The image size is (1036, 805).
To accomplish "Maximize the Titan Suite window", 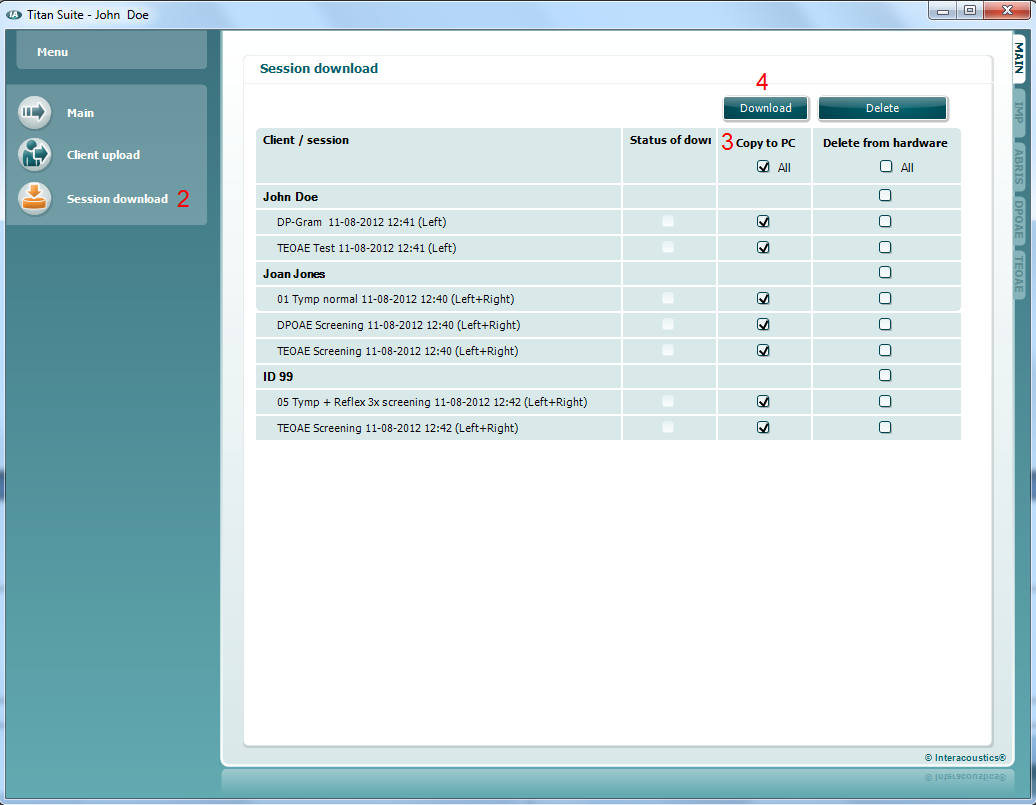I will (970, 11).
